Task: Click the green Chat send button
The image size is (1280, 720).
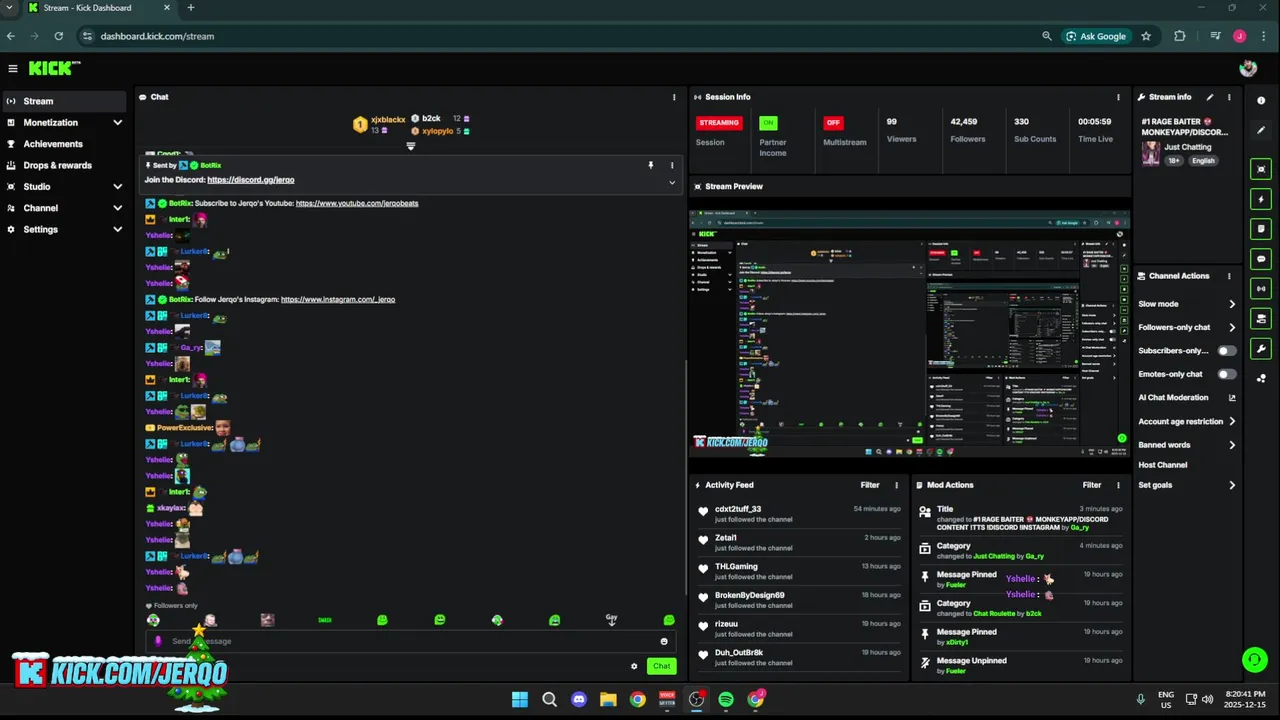Action: point(661,666)
